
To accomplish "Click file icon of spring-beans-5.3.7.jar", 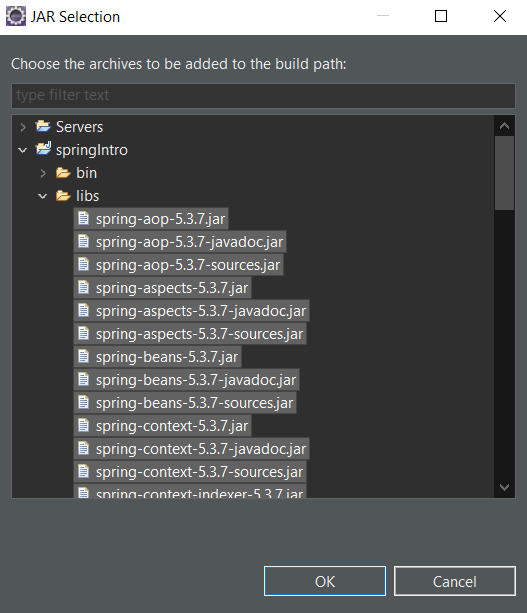I will [83, 356].
